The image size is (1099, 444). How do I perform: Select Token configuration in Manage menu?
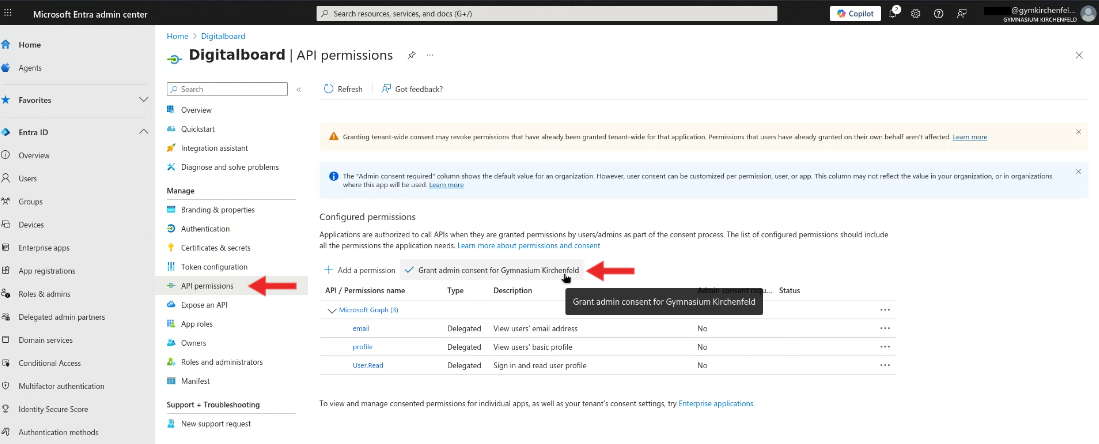[x=214, y=267]
